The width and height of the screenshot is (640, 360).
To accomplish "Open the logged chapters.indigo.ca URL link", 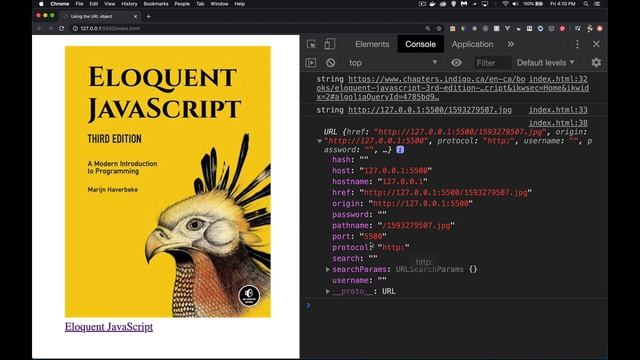I will 452,88.
